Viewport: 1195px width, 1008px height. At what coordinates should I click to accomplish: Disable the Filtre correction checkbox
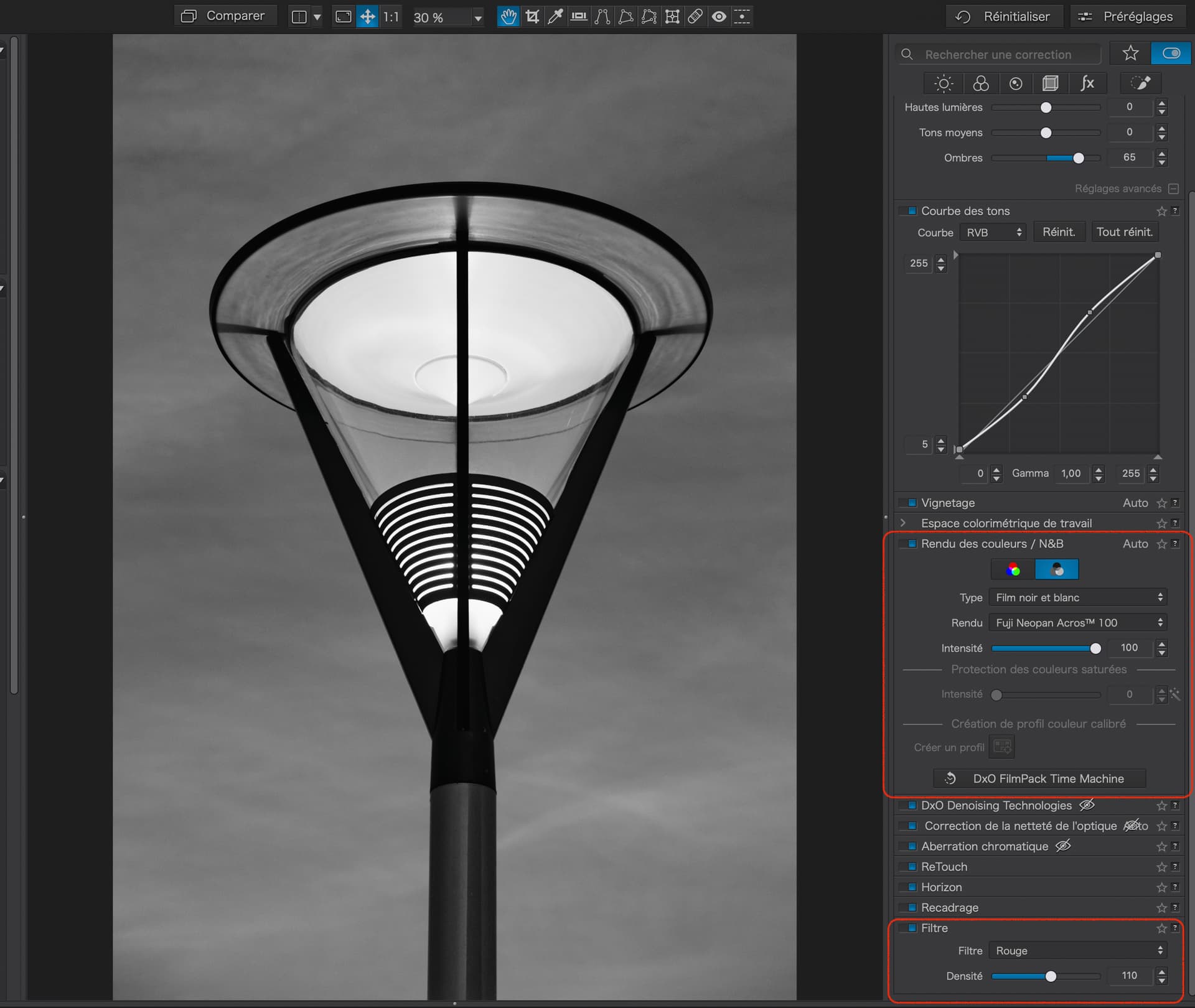912,928
